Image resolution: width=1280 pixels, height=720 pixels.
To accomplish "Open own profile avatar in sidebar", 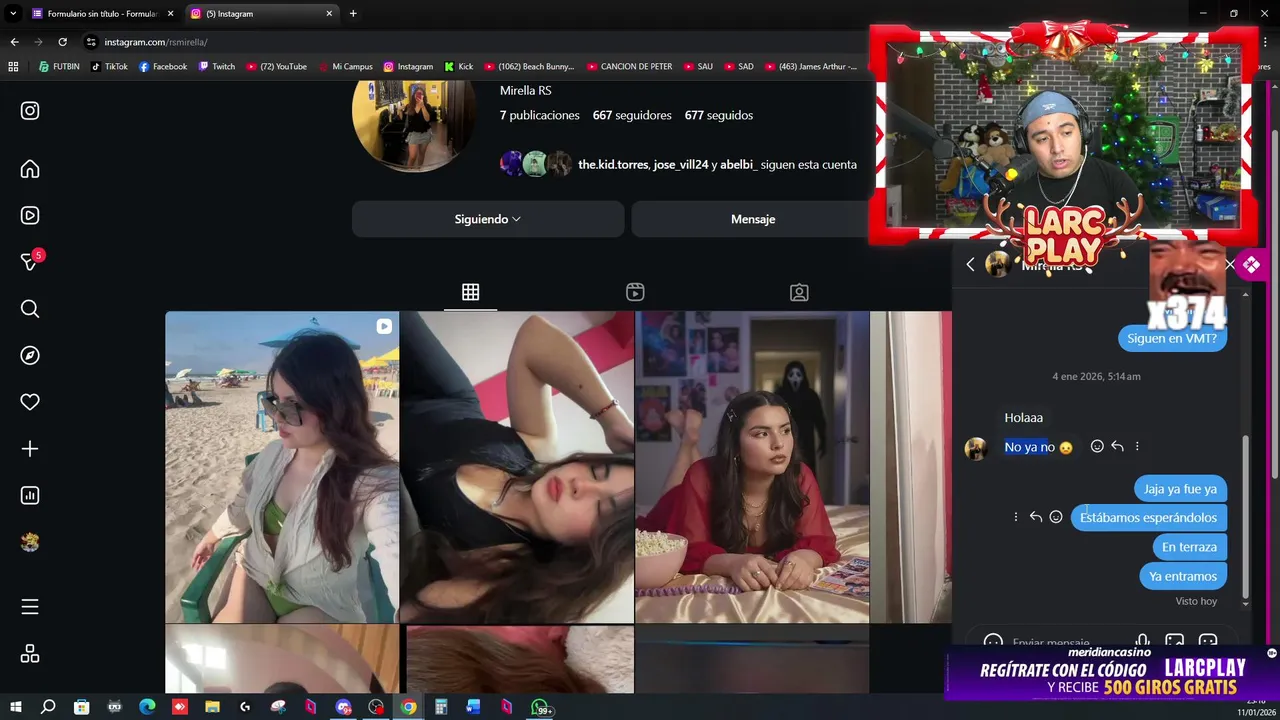I will coord(30,542).
